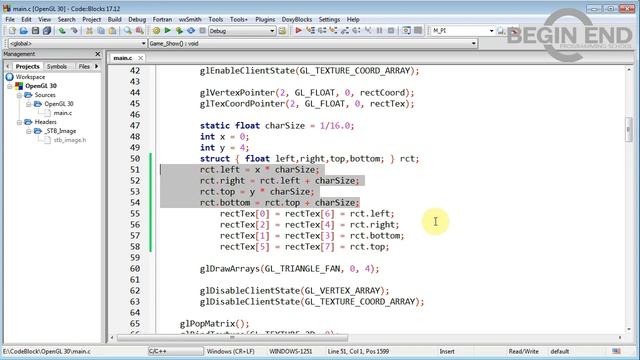
Task: Switch to the Files tab in Management
Action: (84, 66)
